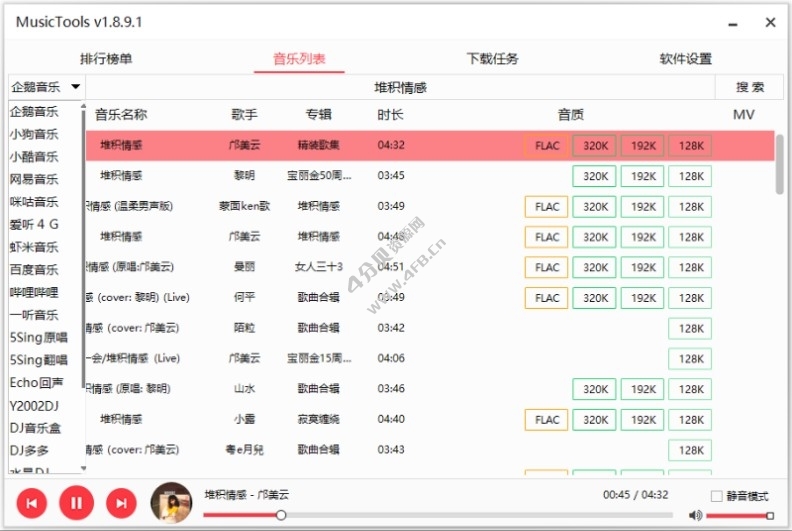Minimize the MusicTools window
Screen dimensions: 792x531
(733, 23)
